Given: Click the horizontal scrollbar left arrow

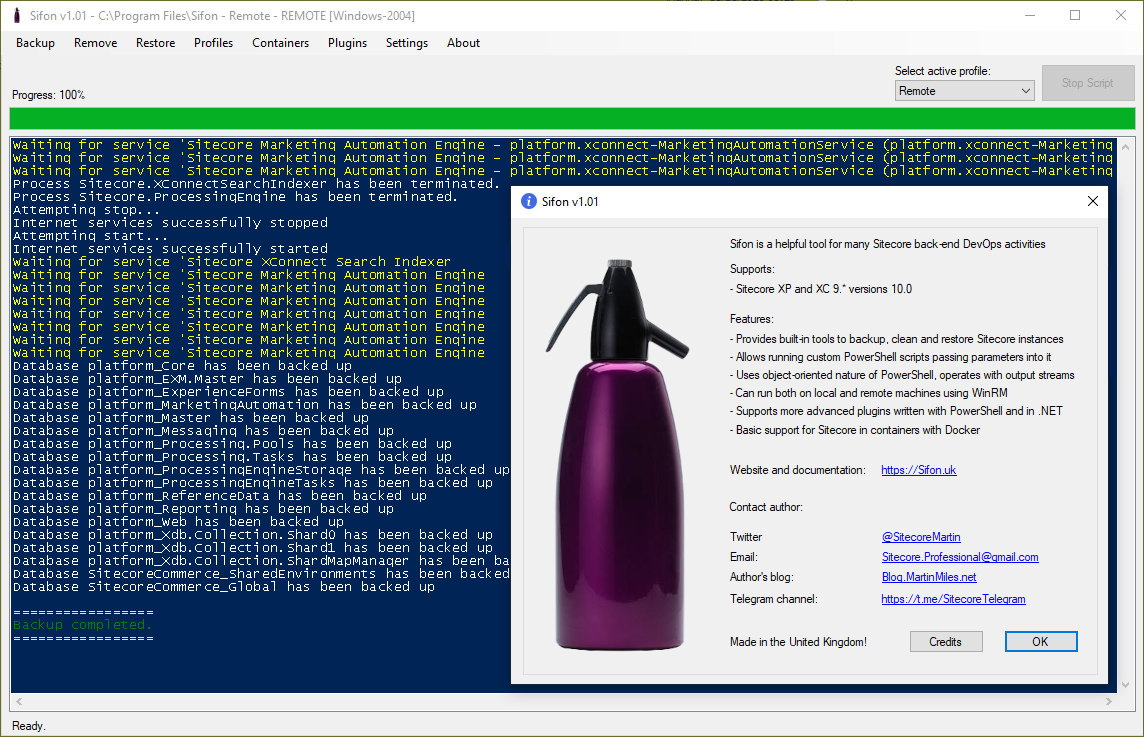Looking at the screenshot, I should pyautogui.click(x=19, y=701).
